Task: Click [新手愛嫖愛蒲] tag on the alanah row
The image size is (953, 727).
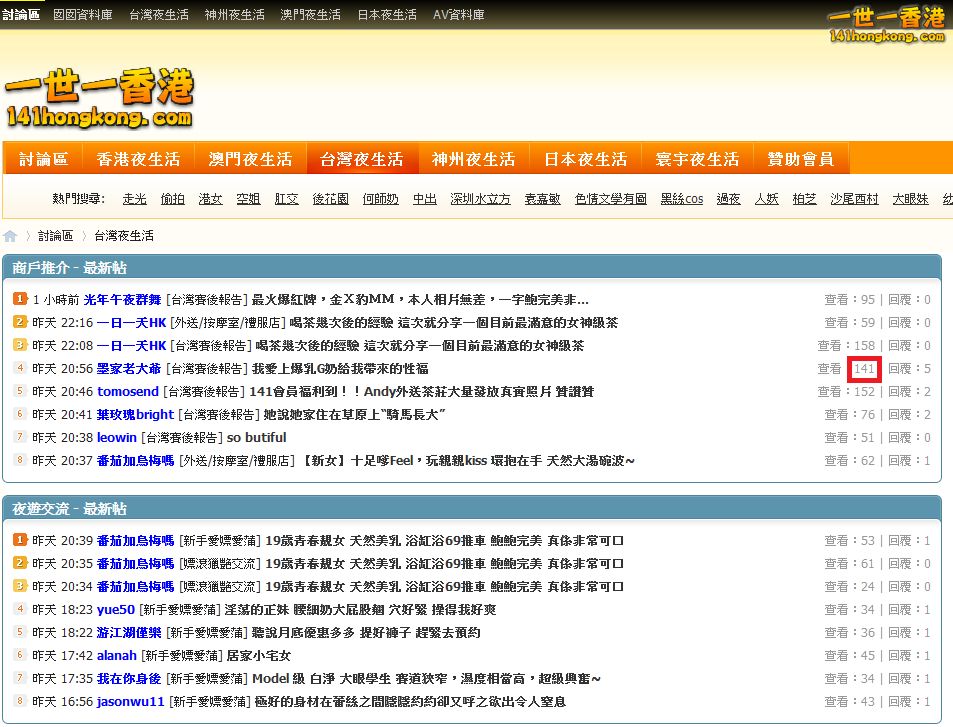Action: click(182, 656)
